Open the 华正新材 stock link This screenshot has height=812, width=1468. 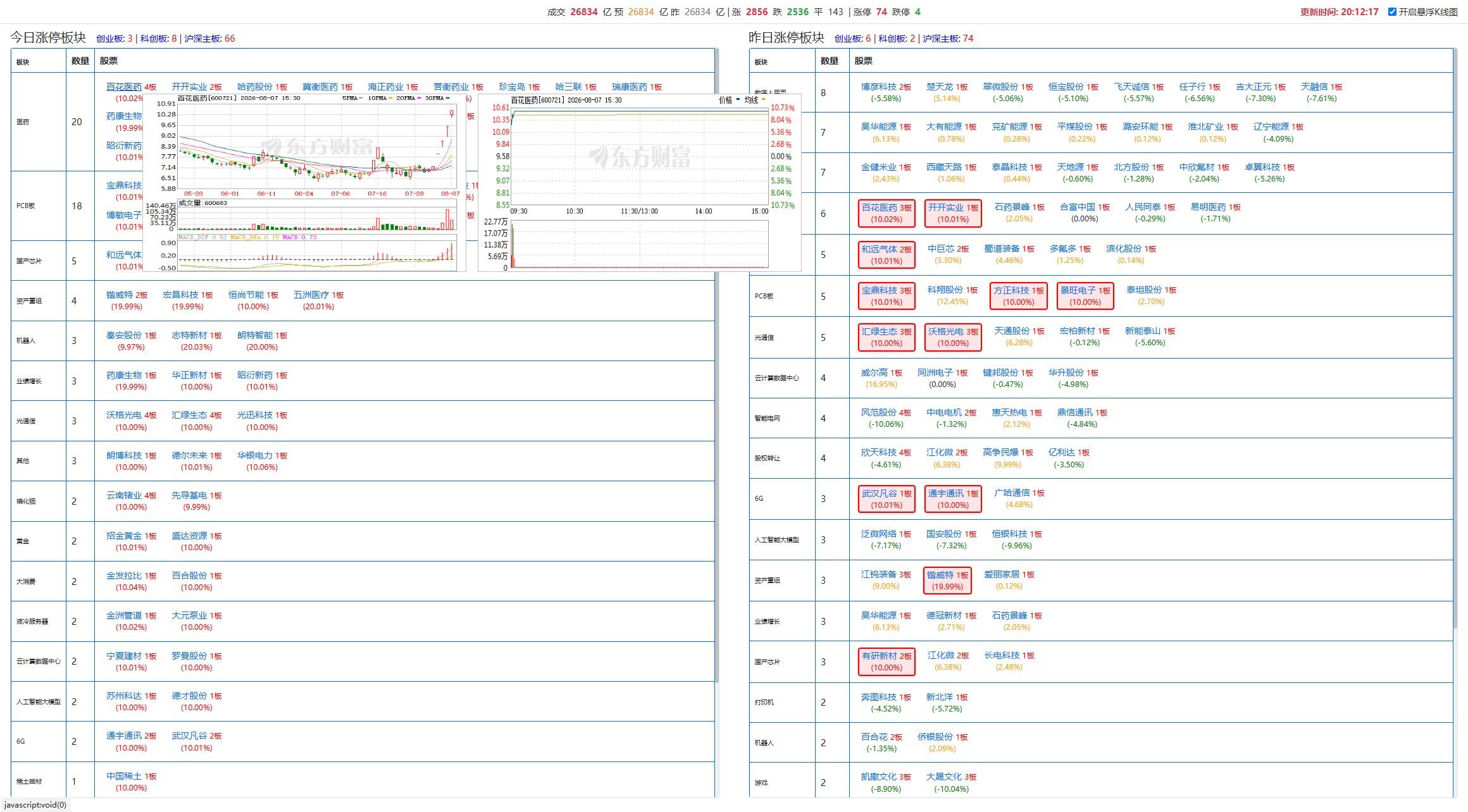(189, 375)
